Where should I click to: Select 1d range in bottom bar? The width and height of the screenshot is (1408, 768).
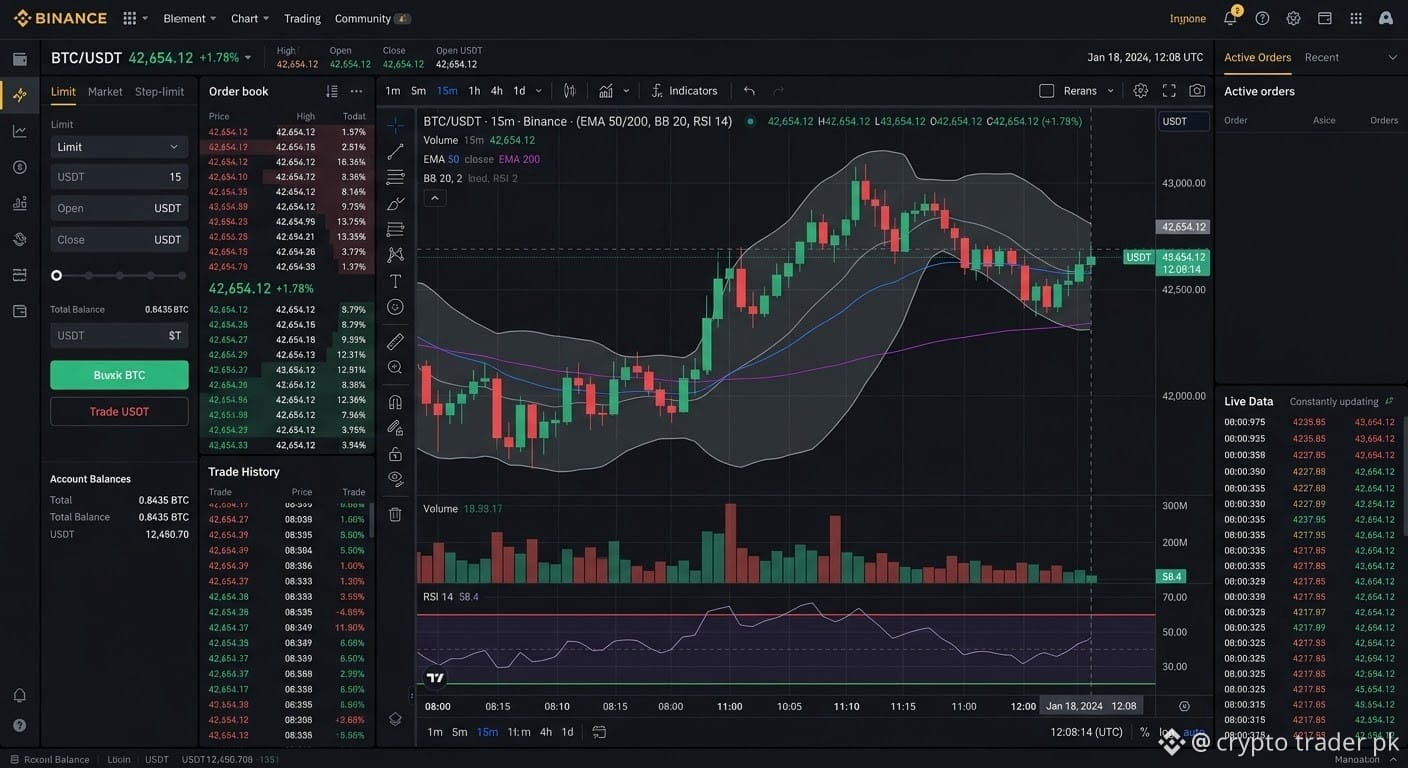point(567,732)
